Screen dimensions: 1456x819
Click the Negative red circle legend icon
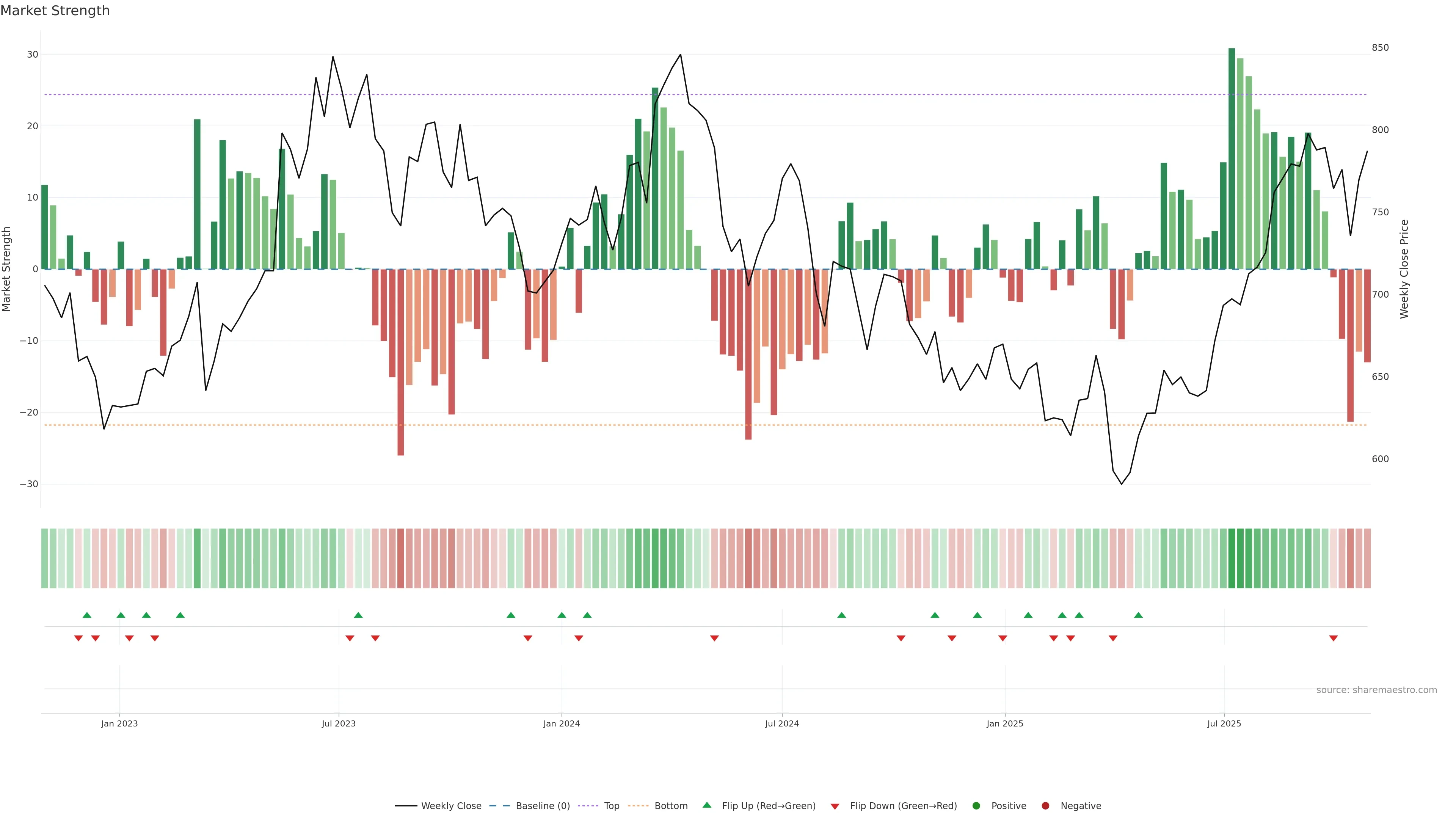pyautogui.click(x=1045, y=806)
